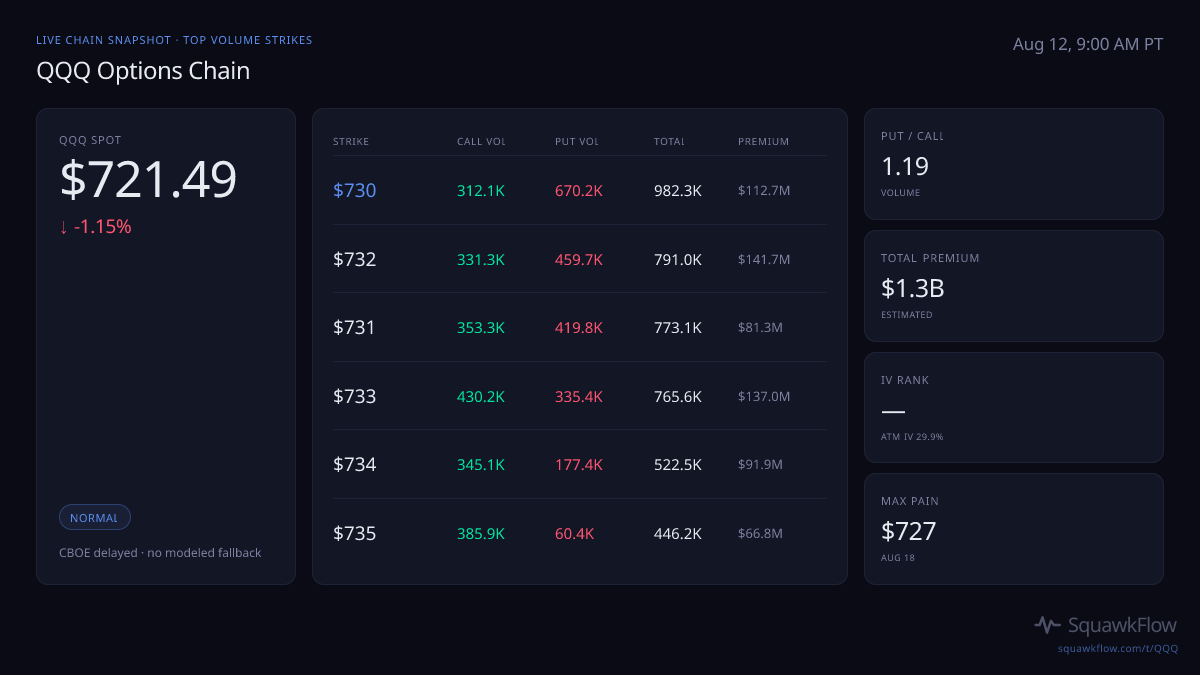Viewport: 1200px width, 675px height.
Task: Sort by the PUT VOL column header
Action: pos(577,141)
